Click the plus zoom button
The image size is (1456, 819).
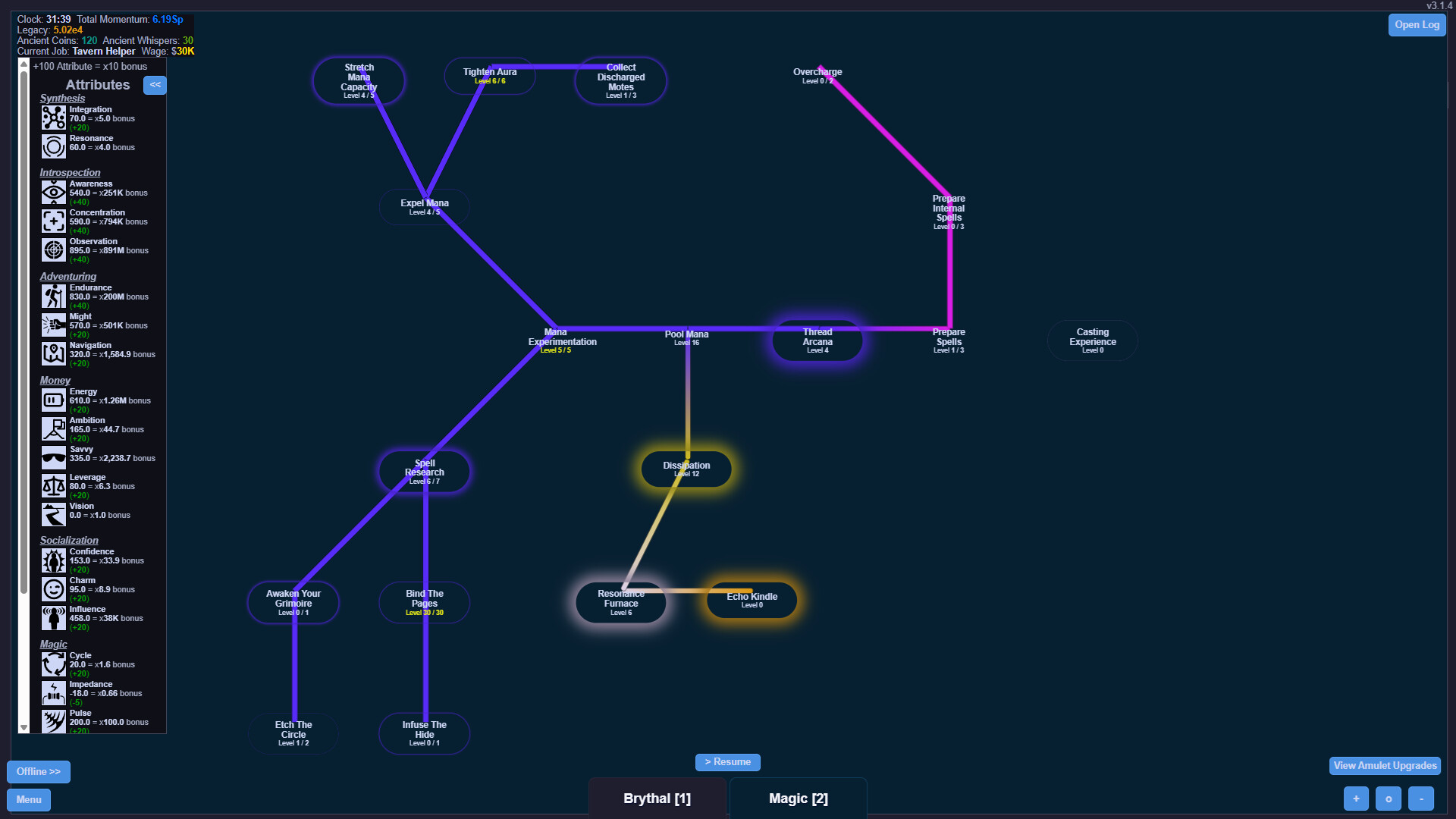[x=1355, y=799]
